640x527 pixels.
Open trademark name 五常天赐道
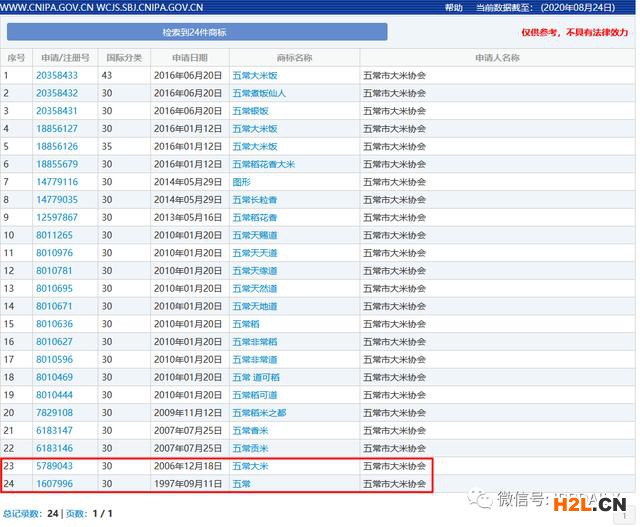click(255, 235)
